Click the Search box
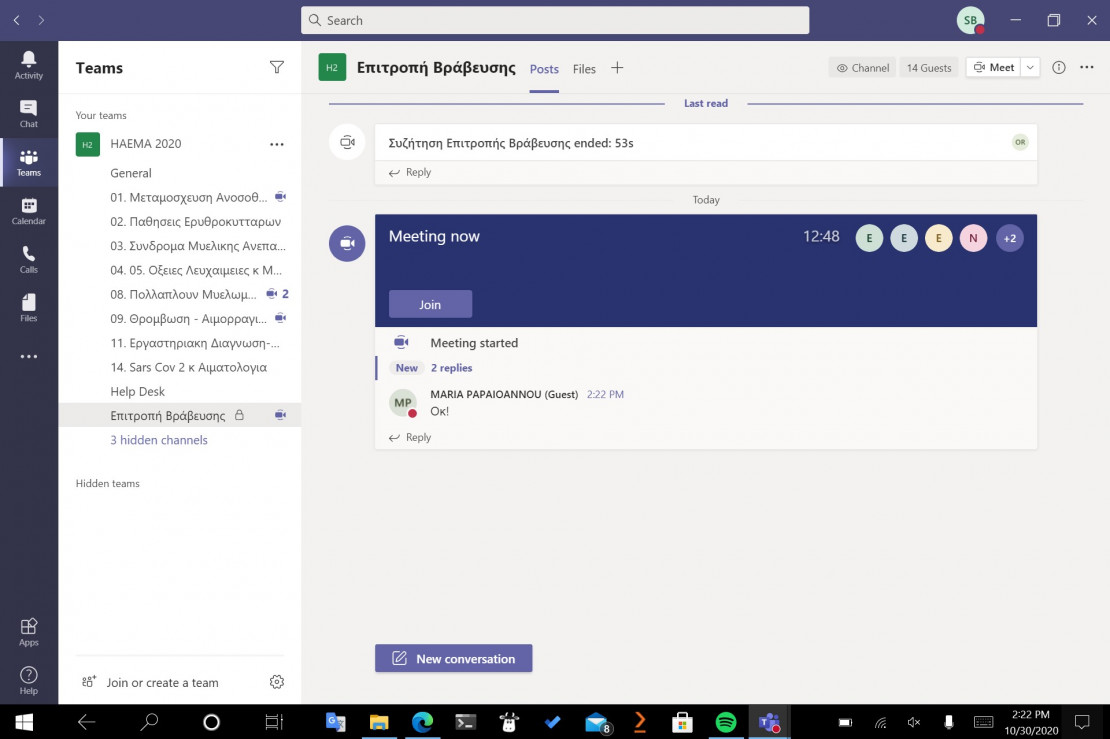 pyautogui.click(x=555, y=21)
